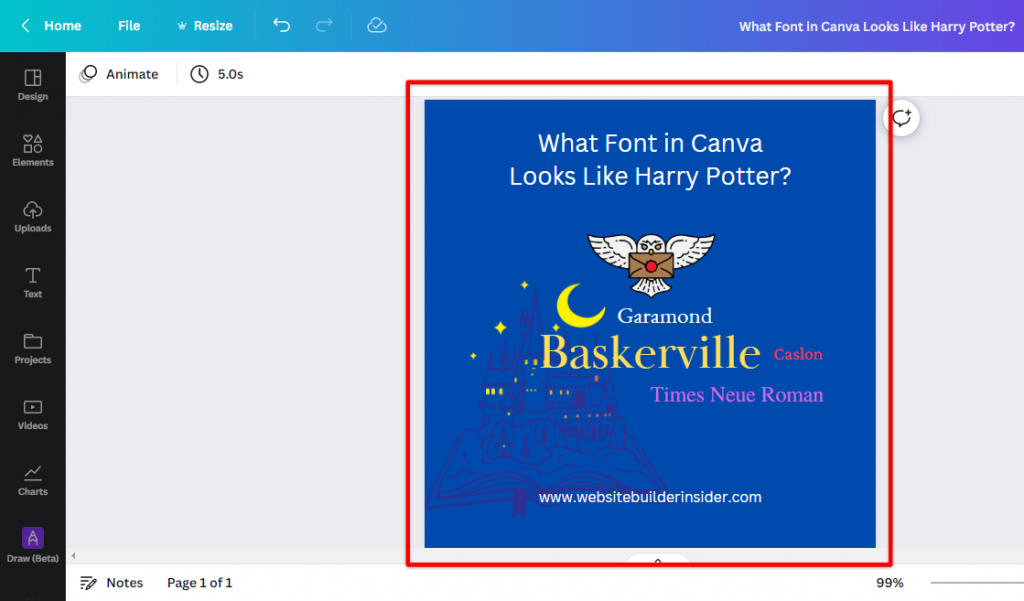Select the Draw (Beta) tool
This screenshot has height=601, width=1024.
point(32,545)
